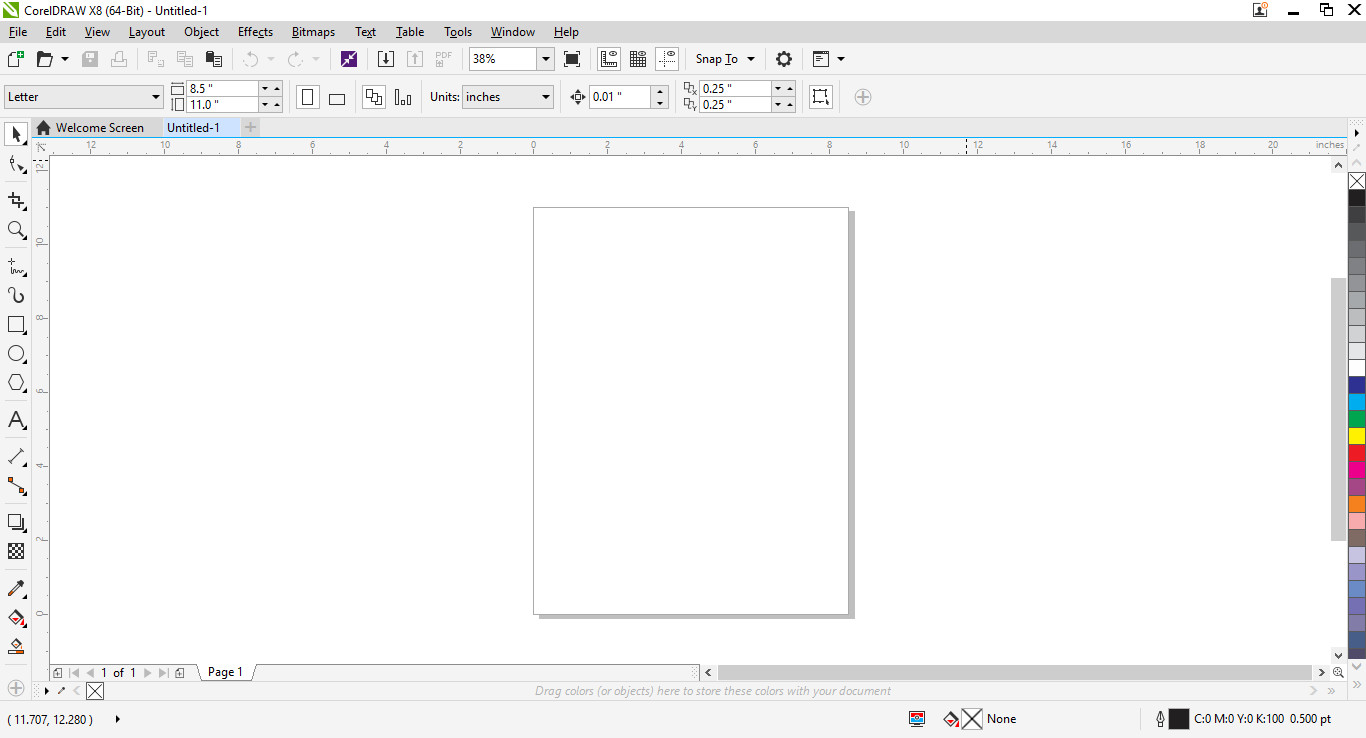Choose the Drop Shadow tool

(17, 522)
